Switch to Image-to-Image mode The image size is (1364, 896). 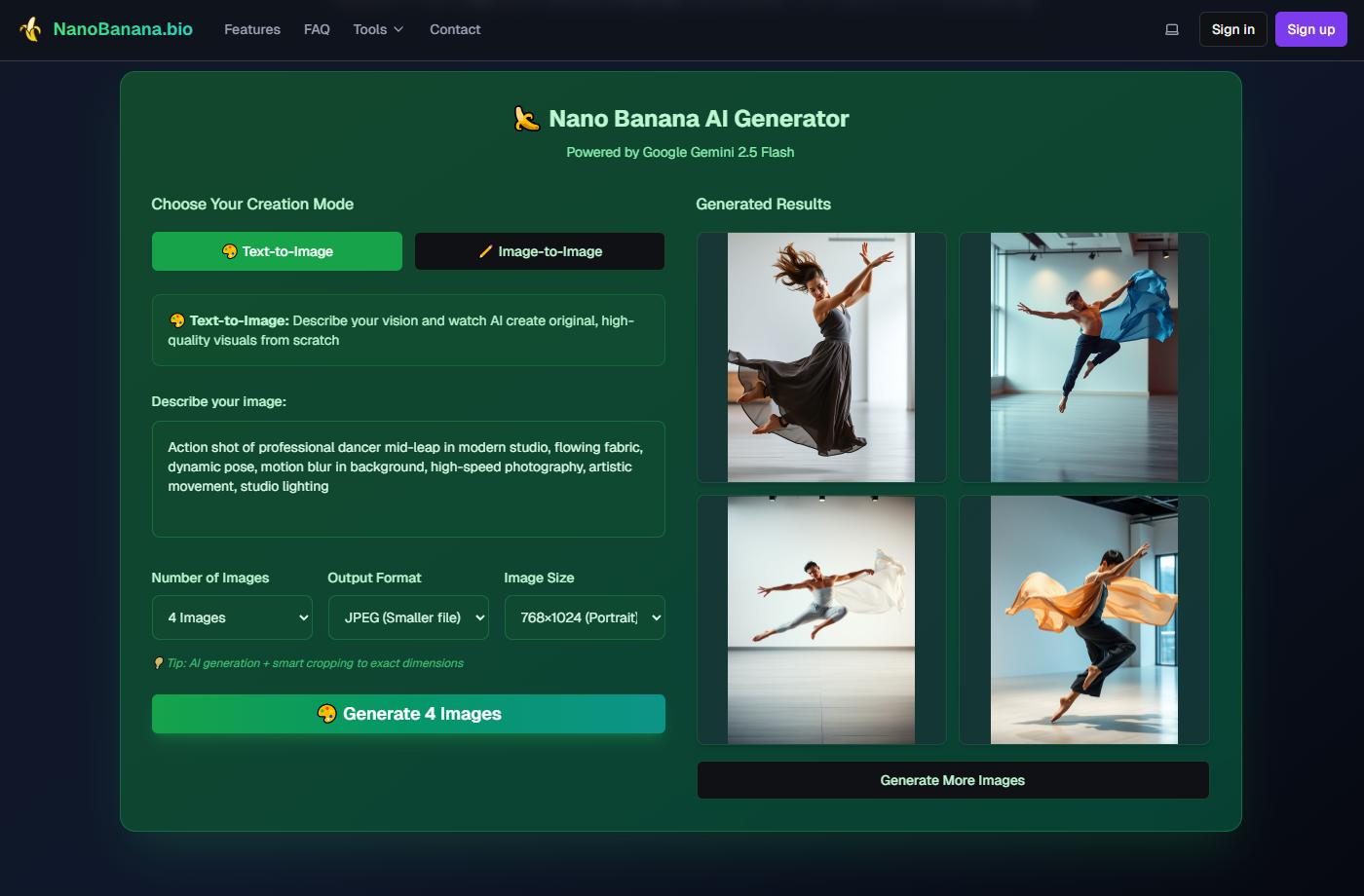point(540,251)
